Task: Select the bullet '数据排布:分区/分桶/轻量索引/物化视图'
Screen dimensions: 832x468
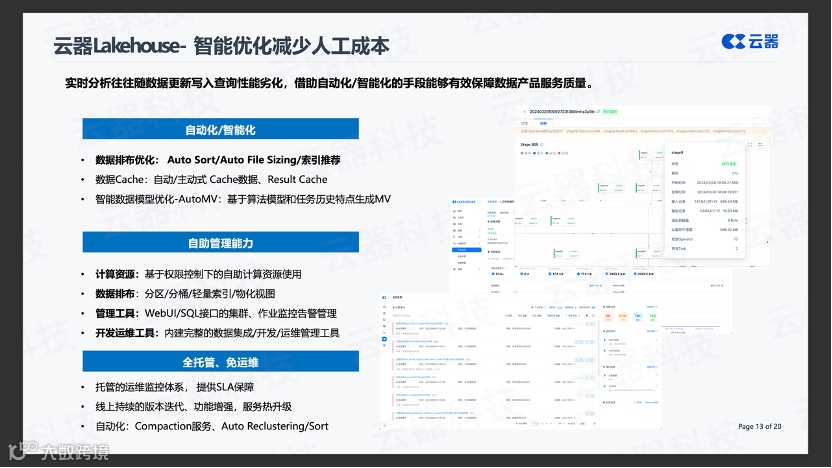Action: coord(185,294)
